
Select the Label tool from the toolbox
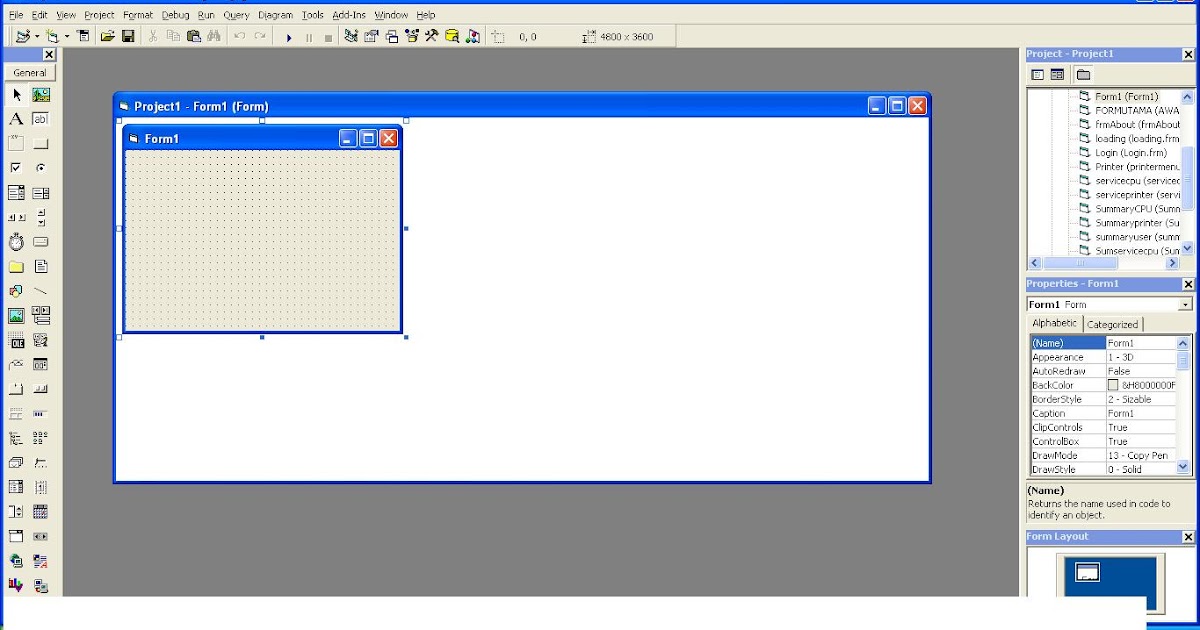tap(15, 118)
